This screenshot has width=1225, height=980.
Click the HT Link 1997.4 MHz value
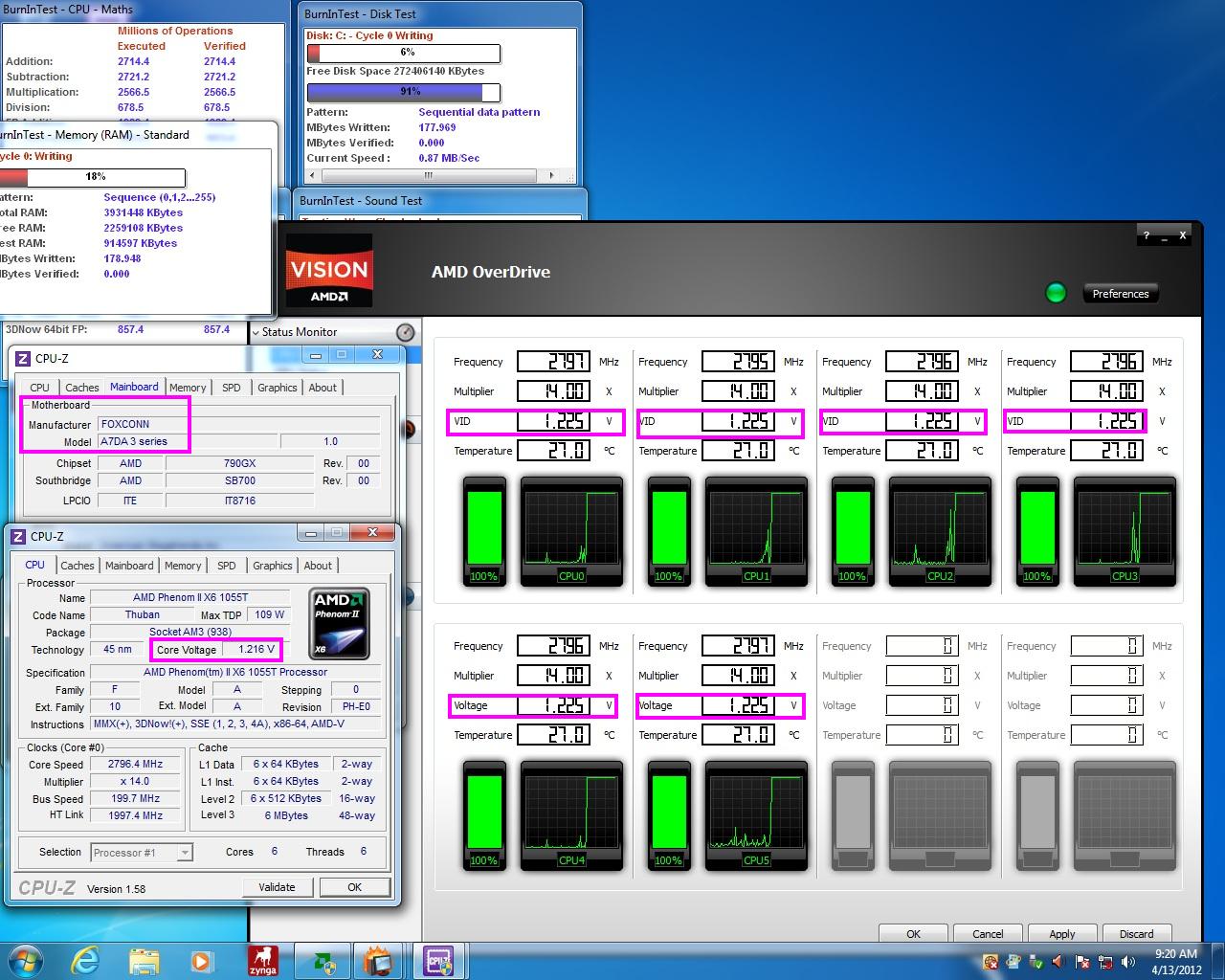pyautogui.click(x=135, y=815)
